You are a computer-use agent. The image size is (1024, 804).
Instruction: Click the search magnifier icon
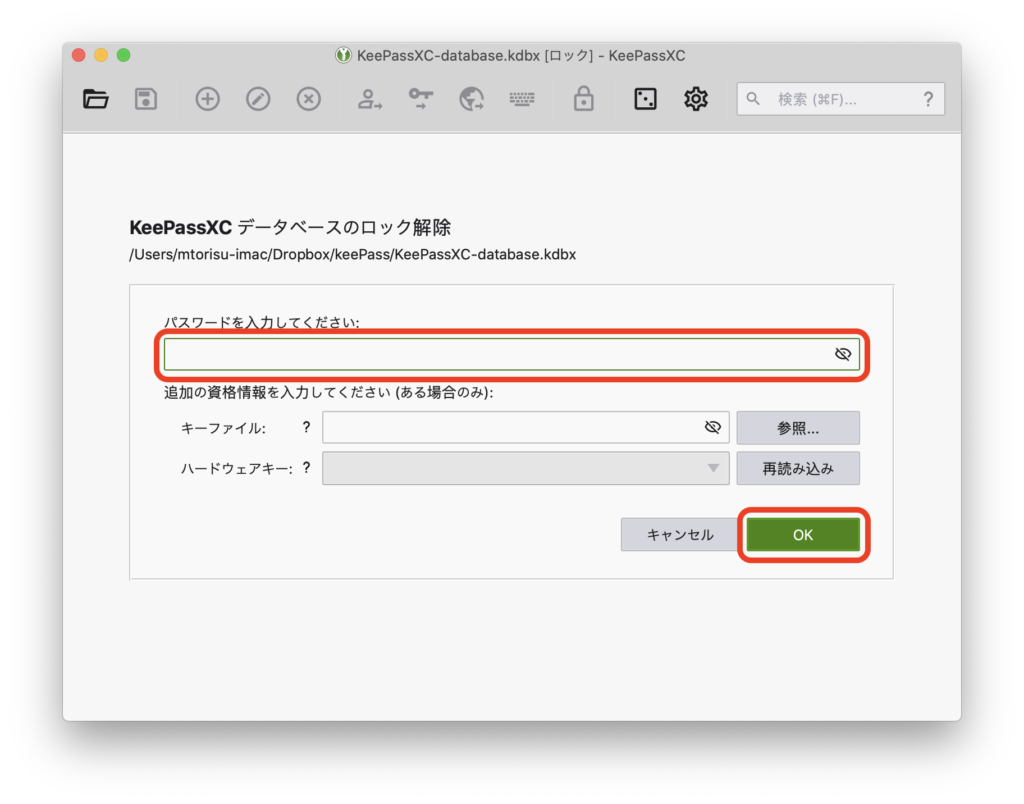point(753,99)
